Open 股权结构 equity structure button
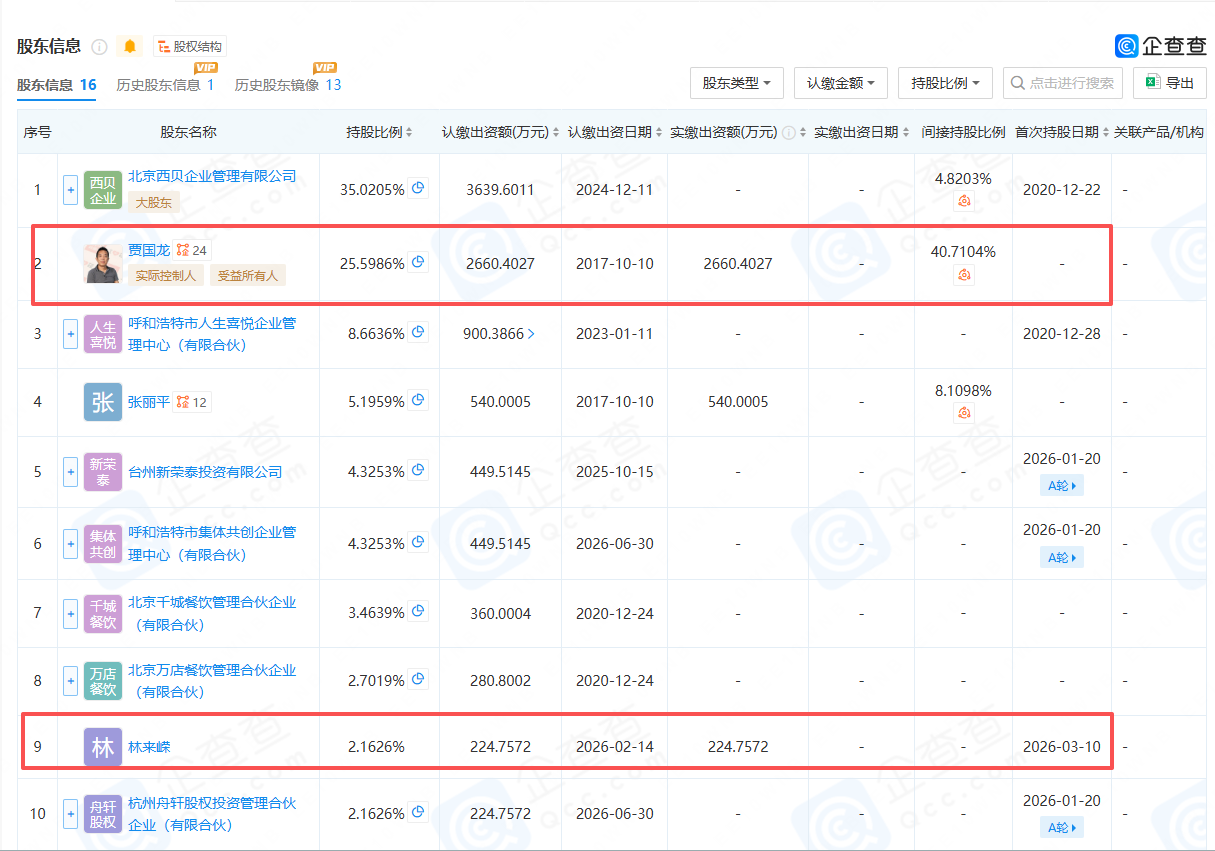1215x851 pixels. (x=190, y=46)
